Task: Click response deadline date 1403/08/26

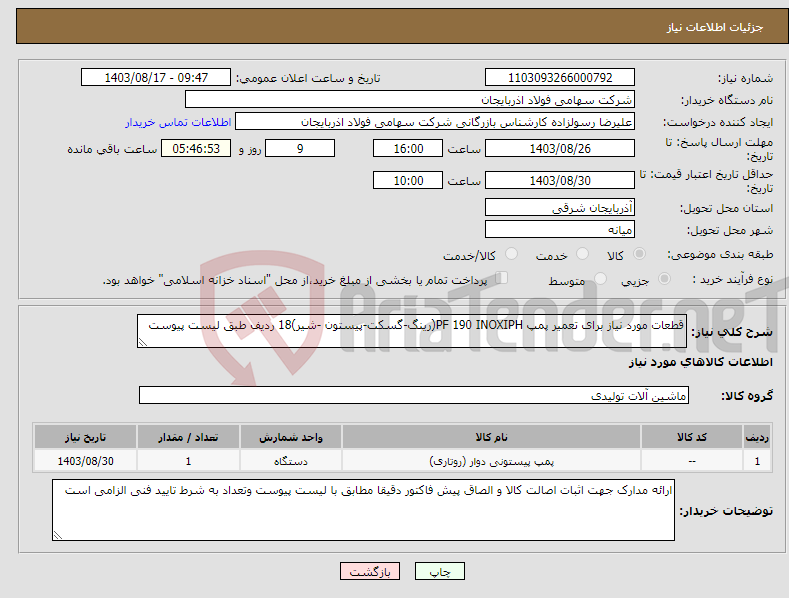Action: tap(560, 148)
